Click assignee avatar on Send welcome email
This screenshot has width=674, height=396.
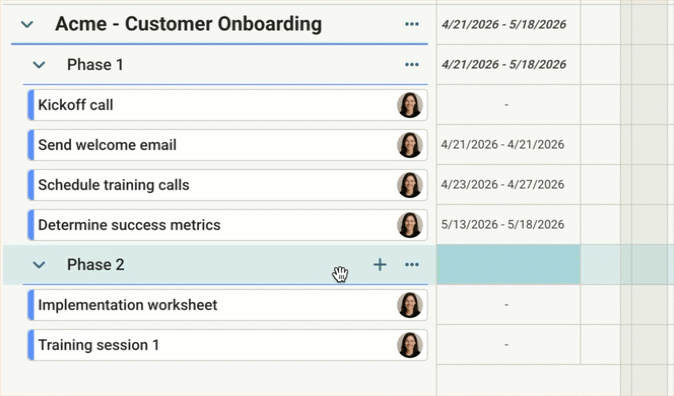point(410,145)
